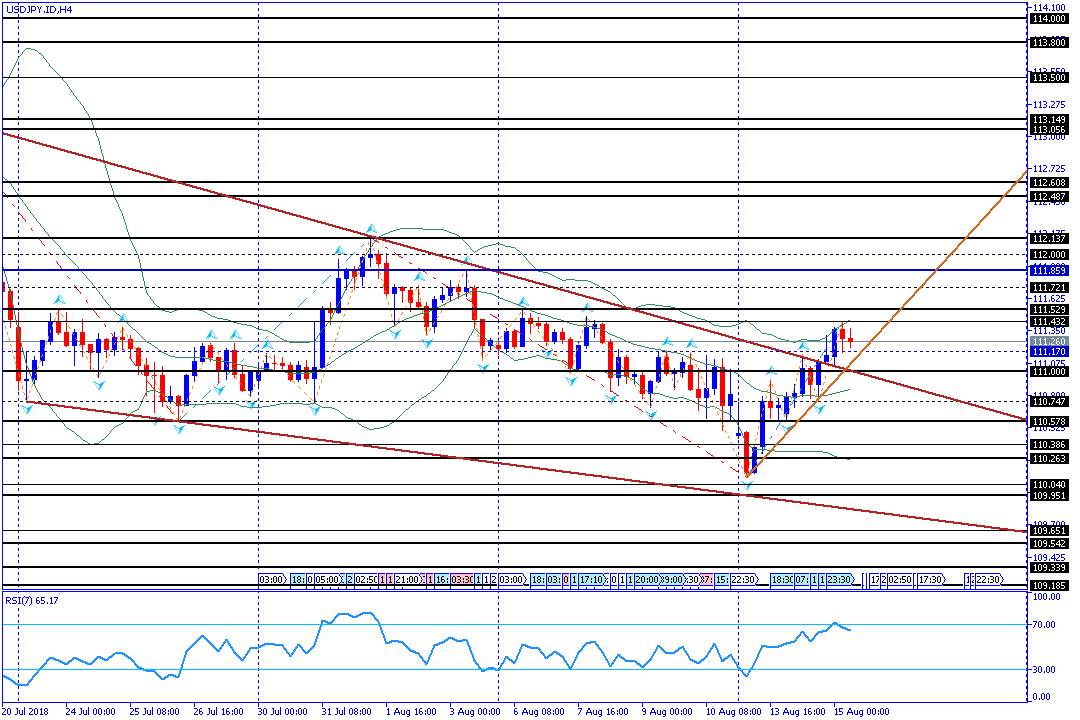Select the blue 111.170 price level tag
The image size is (1080, 720).
tap(1047, 351)
